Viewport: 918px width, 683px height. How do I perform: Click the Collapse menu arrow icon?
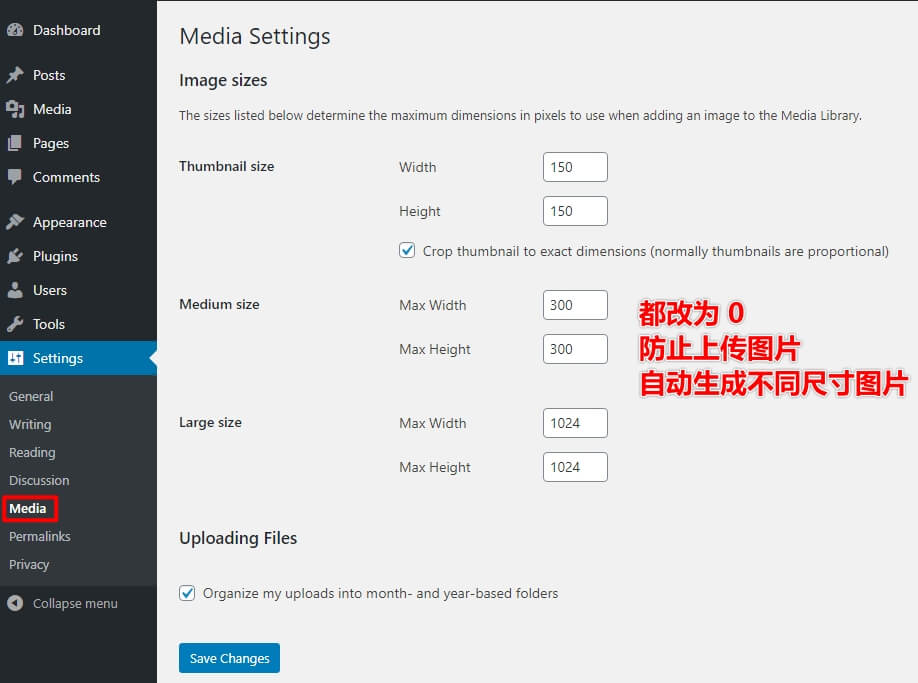[x=15, y=603]
